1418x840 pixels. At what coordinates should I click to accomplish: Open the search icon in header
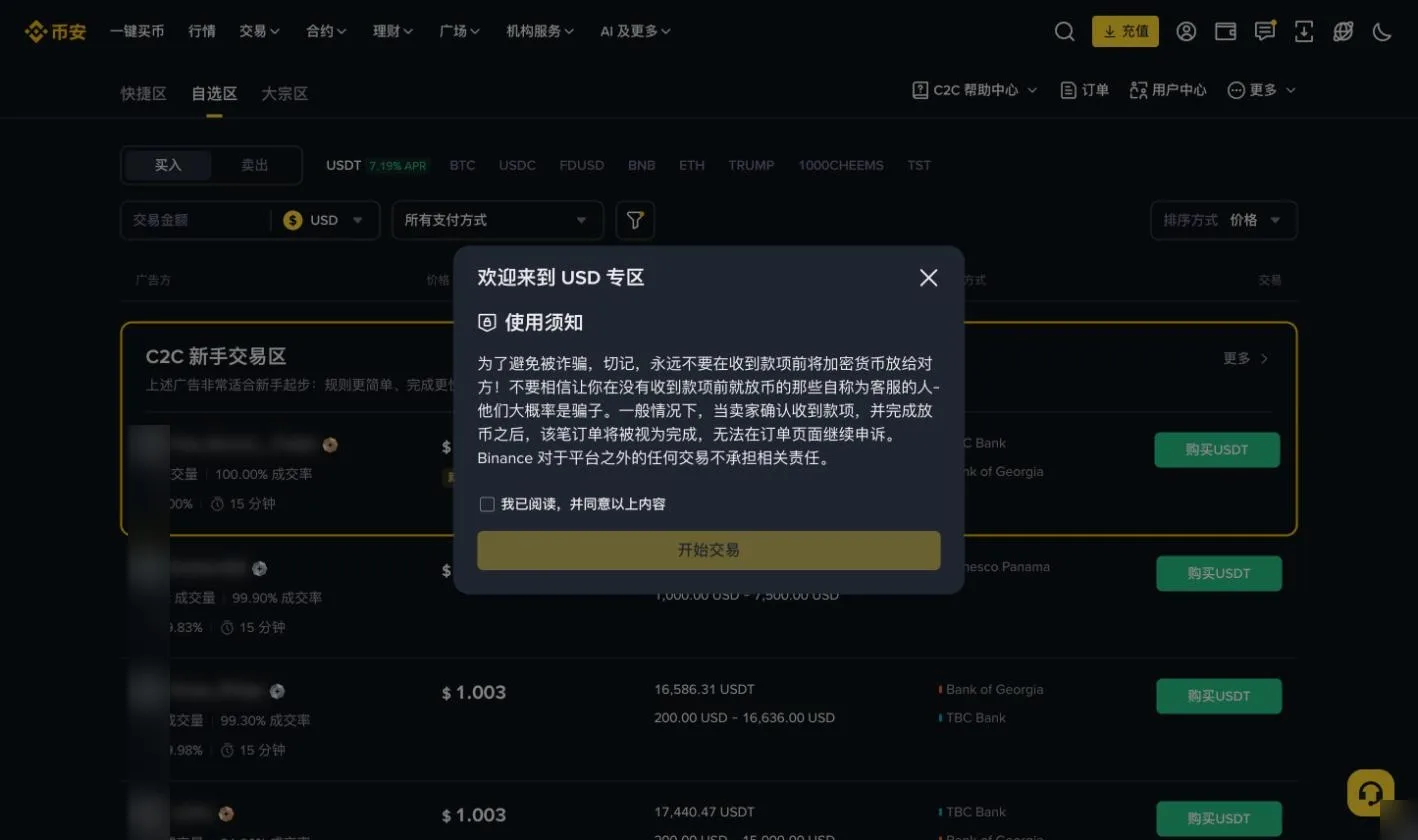point(1064,31)
